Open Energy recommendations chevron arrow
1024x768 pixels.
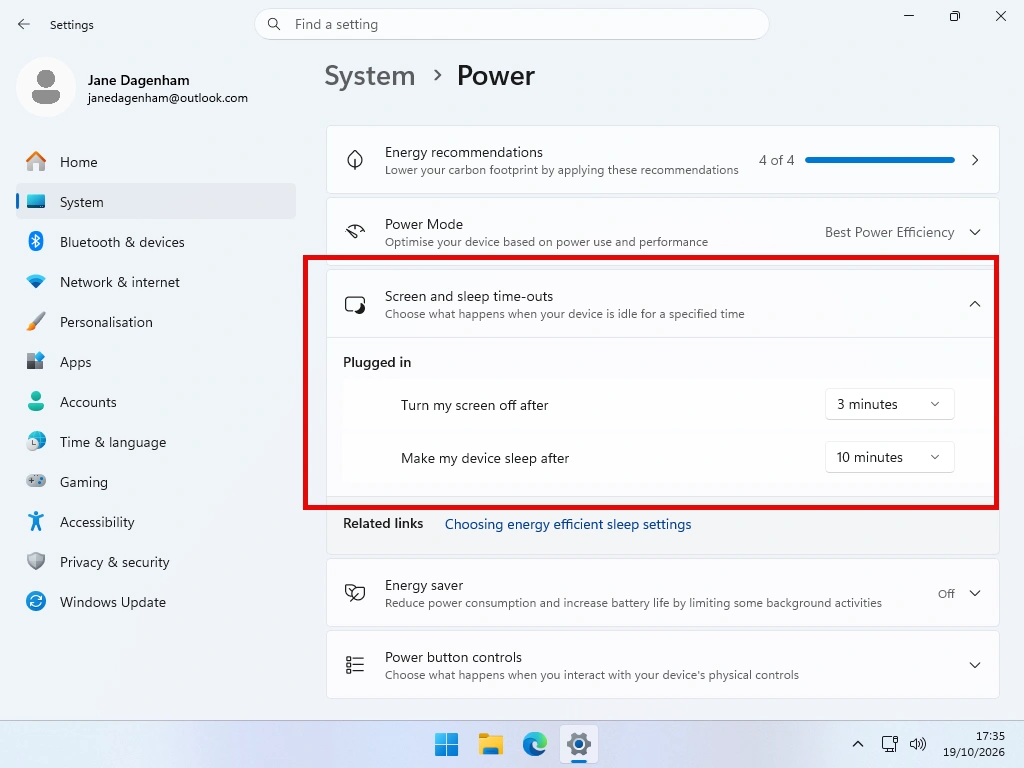[x=974, y=160]
